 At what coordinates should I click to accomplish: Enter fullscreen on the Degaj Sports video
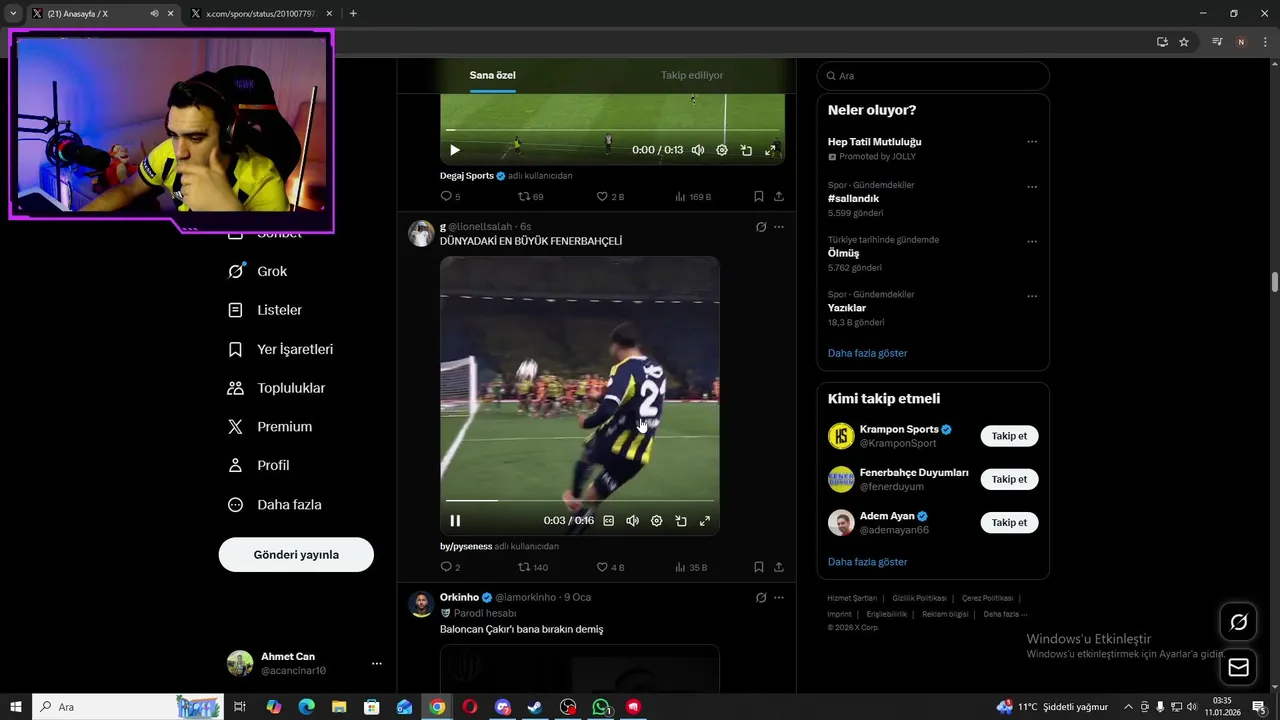(770, 150)
